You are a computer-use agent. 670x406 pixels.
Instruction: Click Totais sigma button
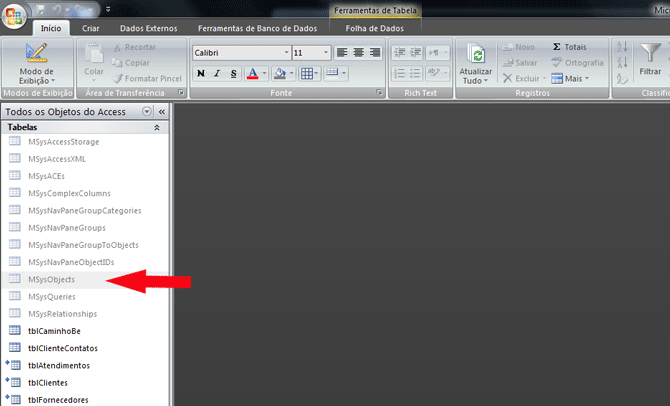click(570, 47)
